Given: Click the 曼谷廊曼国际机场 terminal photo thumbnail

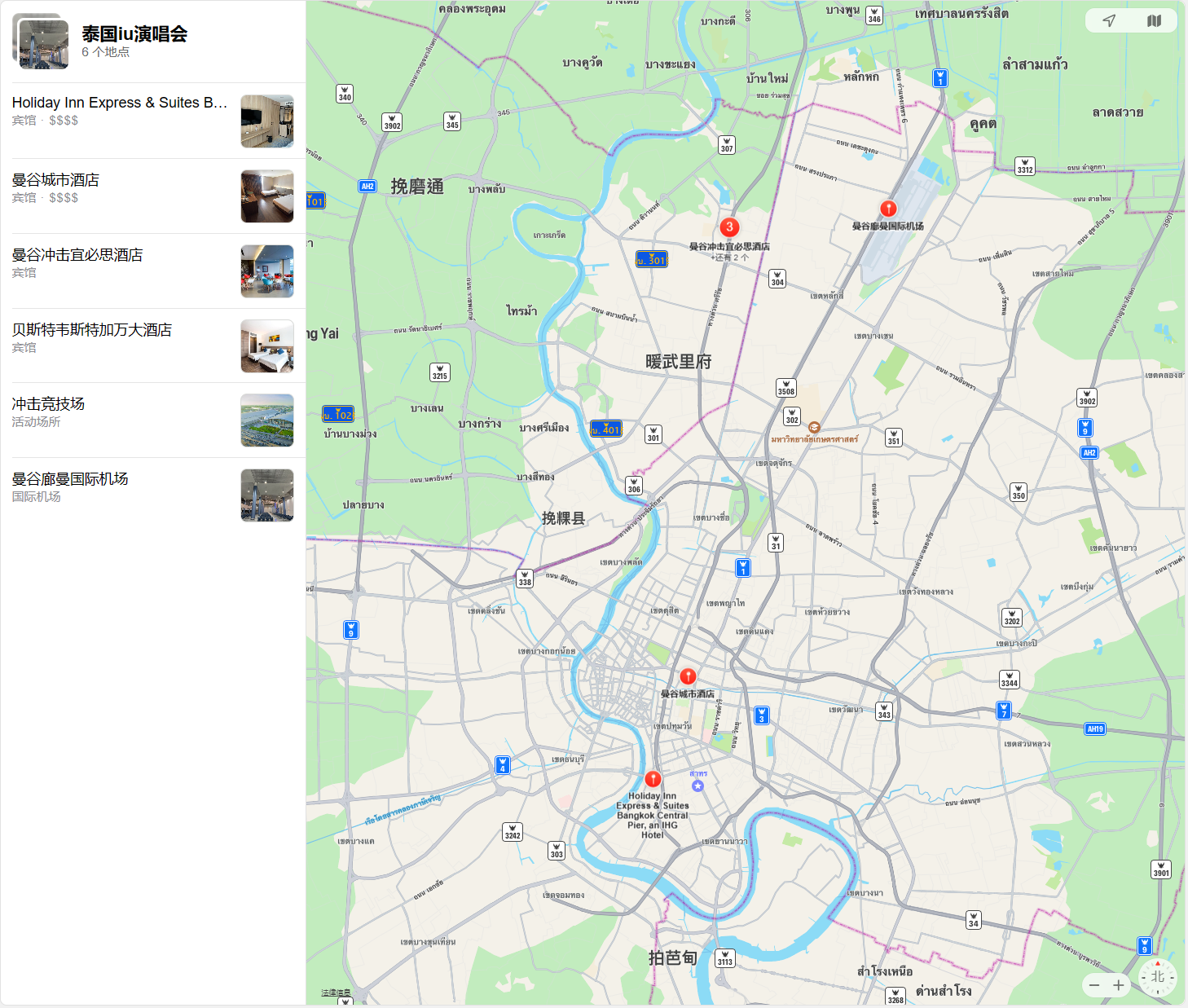Looking at the screenshot, I should (x=267, y=495).
